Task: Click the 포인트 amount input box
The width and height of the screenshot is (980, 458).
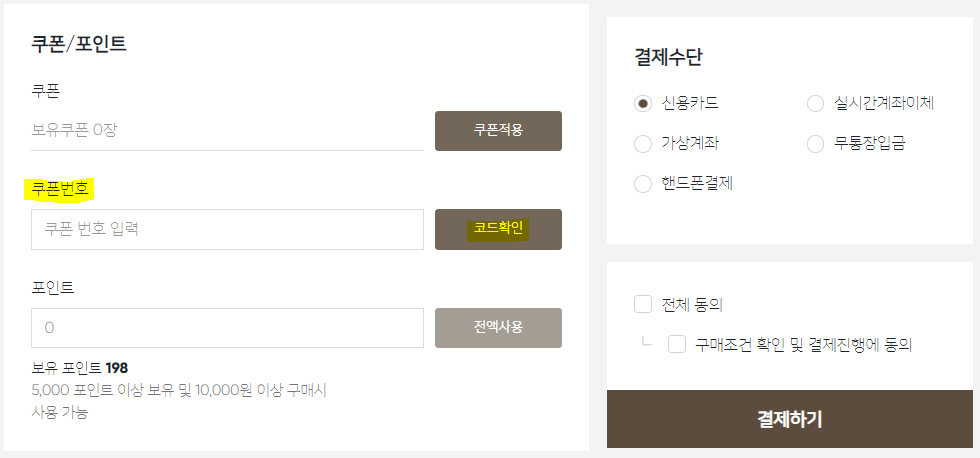Action: [x=228, y=327]
